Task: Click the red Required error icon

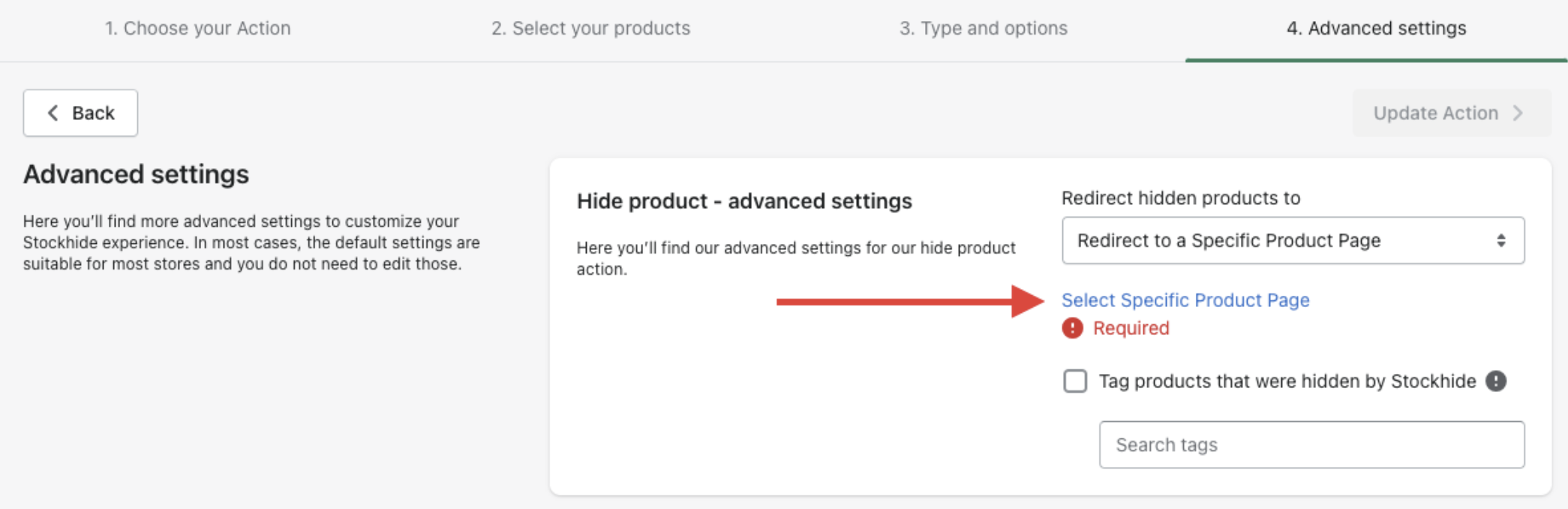Action: (1072, 328)
